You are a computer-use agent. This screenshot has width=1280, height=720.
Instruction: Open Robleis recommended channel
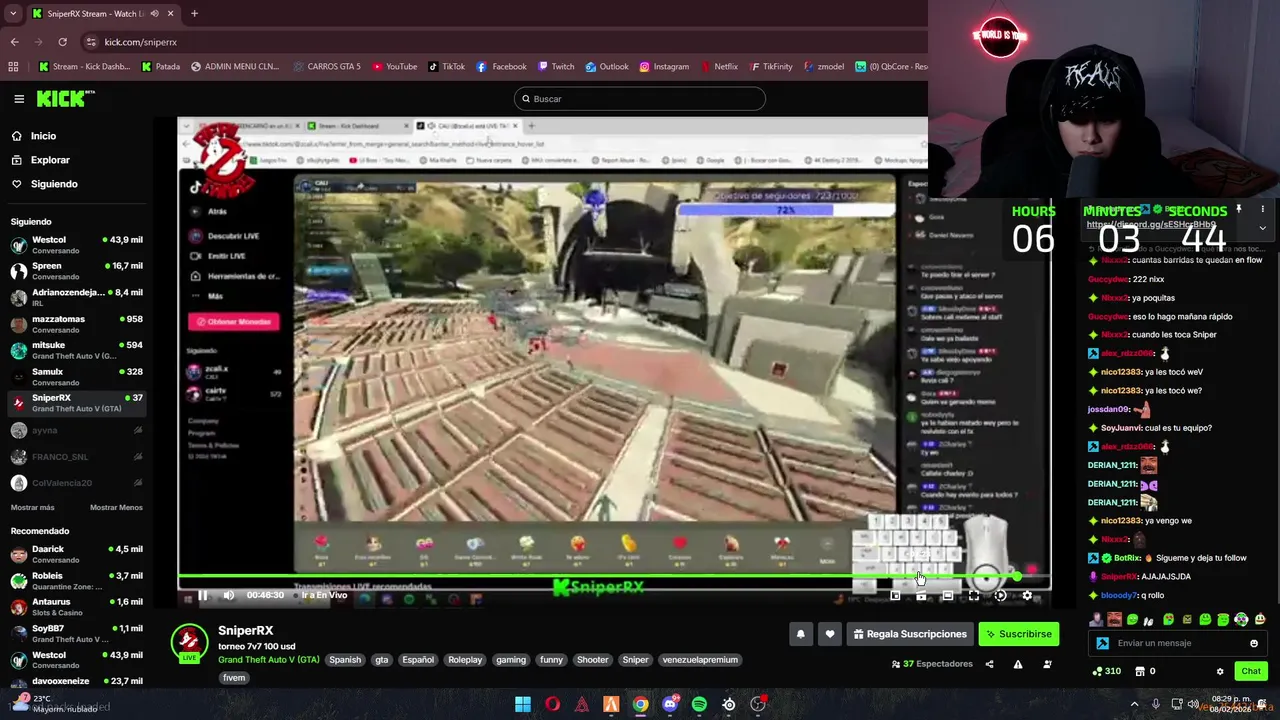(76, 581)
